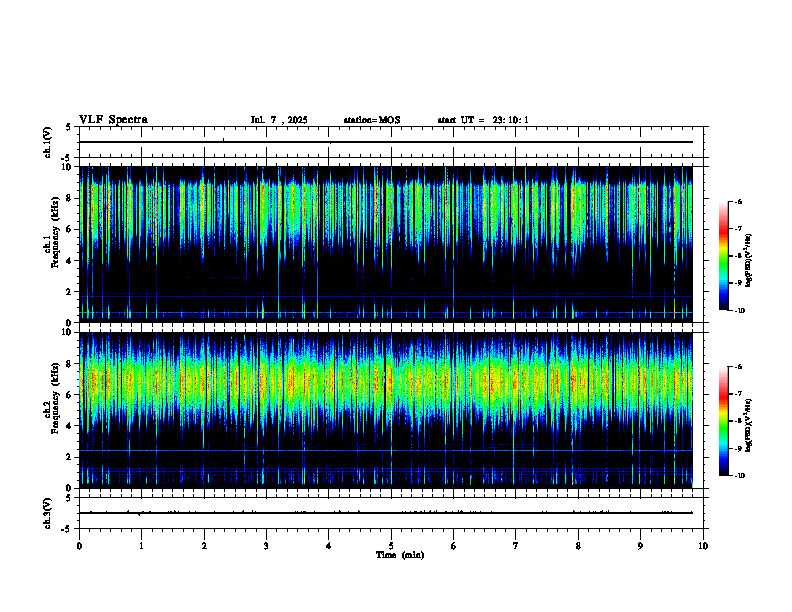Click the "-8" tick on ch.1 colorbar
The height and width of the screenshot is (612, 792).
pos(738,256)
